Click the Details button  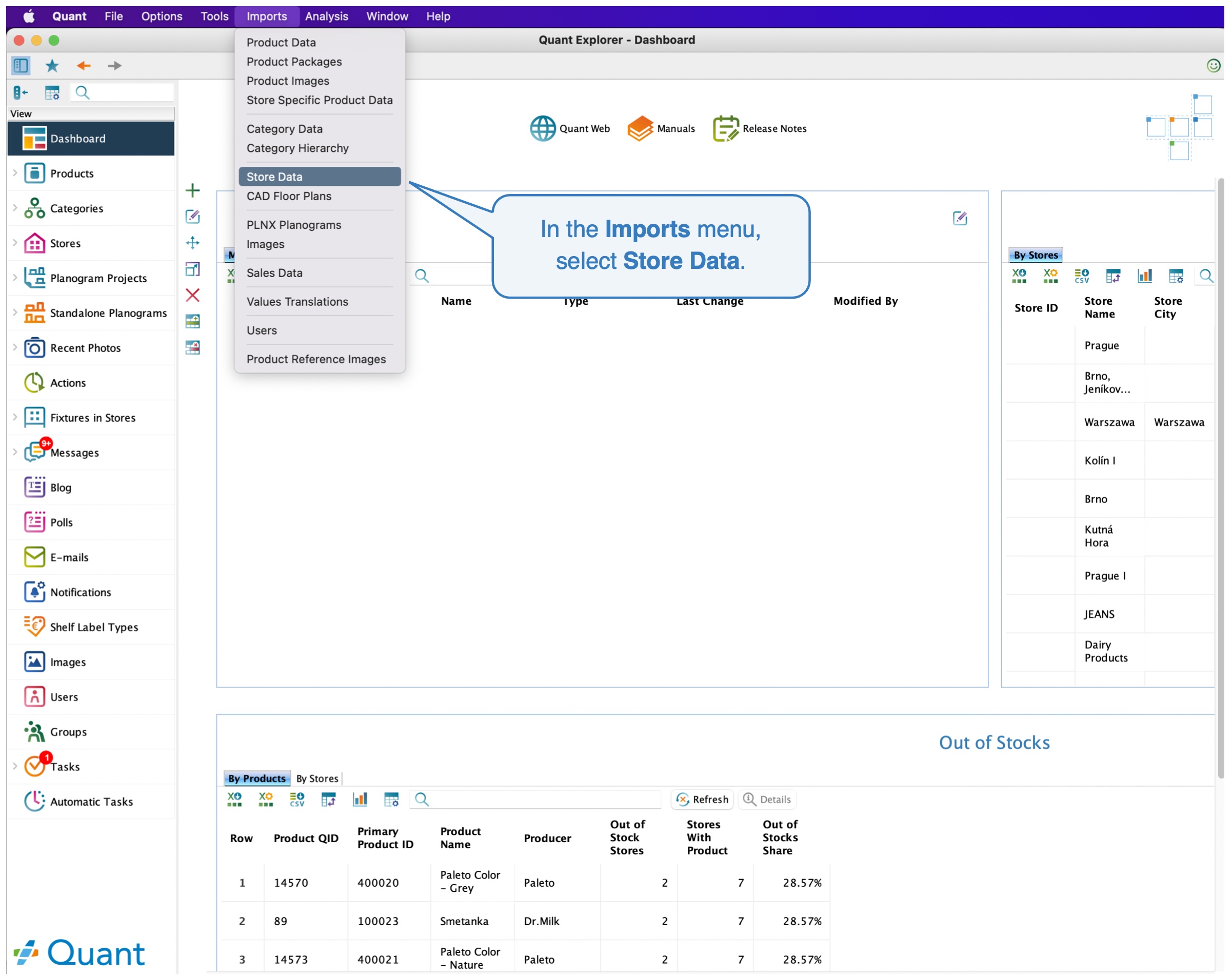click(767, 800)
